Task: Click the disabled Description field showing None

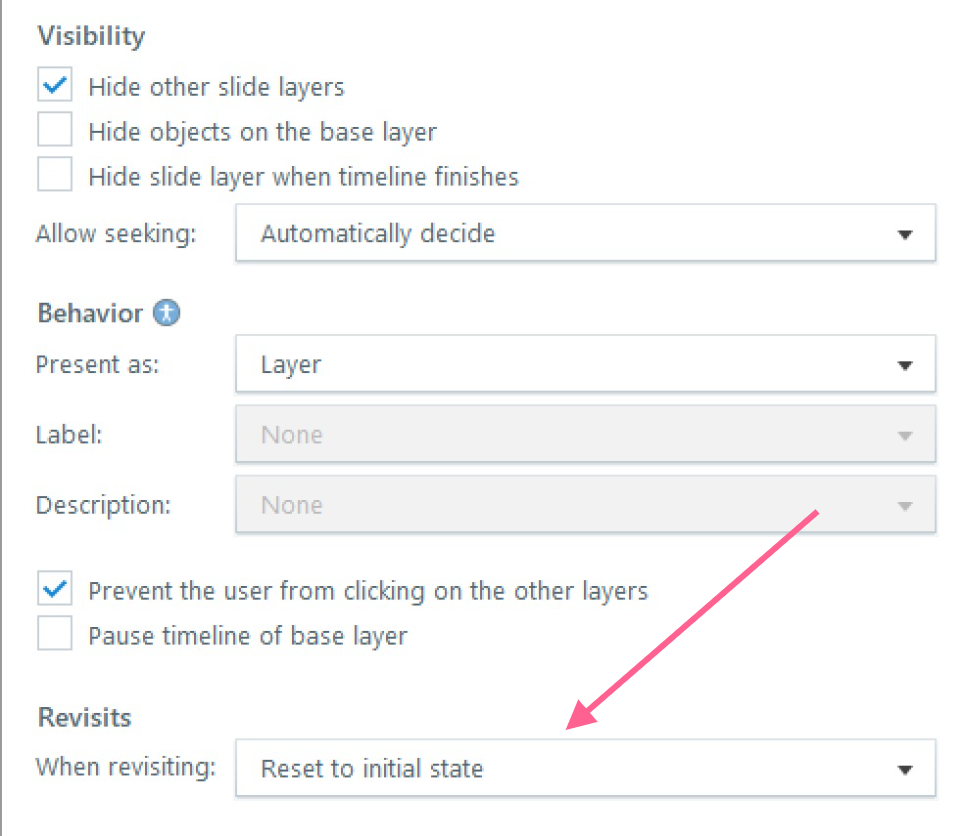Action: [560, 504]
